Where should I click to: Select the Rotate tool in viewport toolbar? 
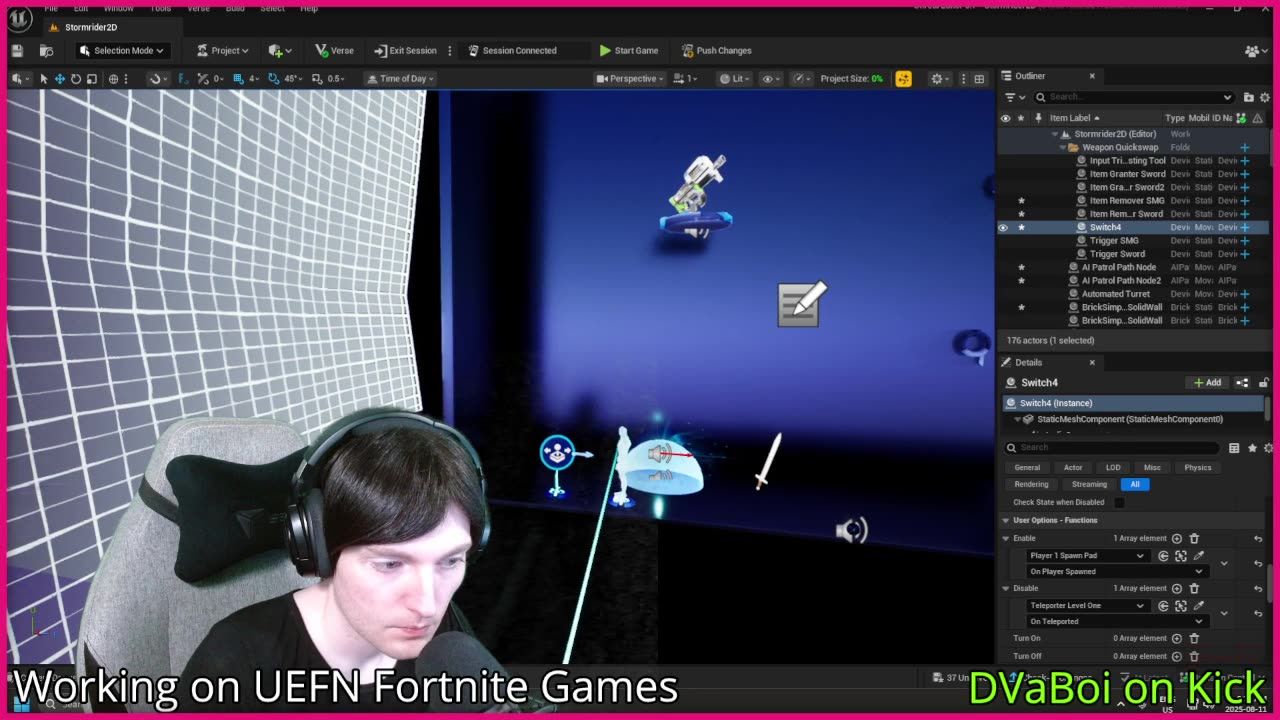click(x=75, y=78)
